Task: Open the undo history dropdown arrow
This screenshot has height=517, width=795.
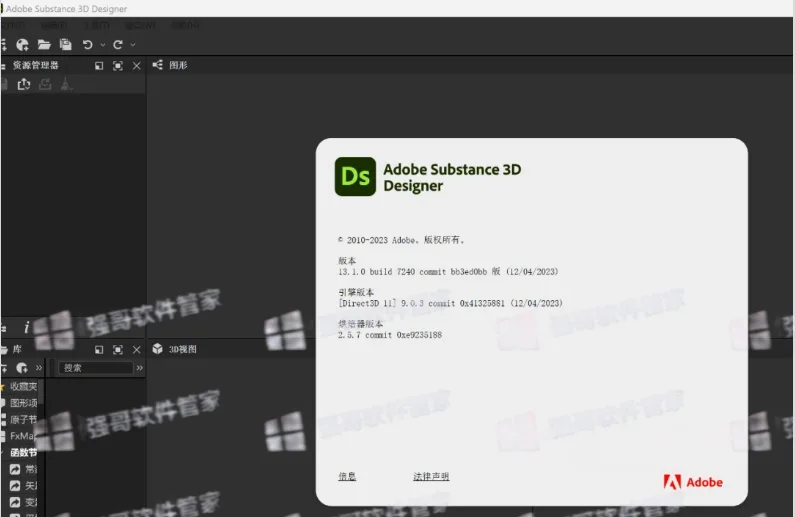Action: click(103, 45)
